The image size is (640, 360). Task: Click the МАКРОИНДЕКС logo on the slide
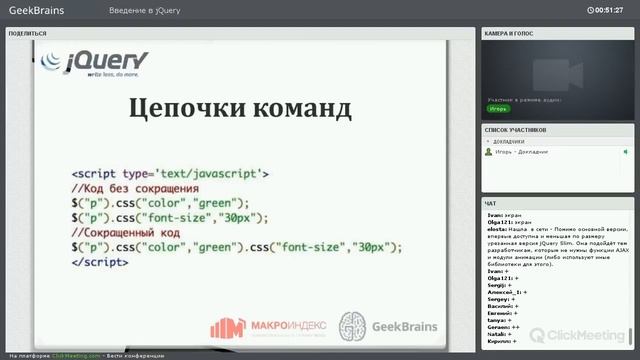268,328
